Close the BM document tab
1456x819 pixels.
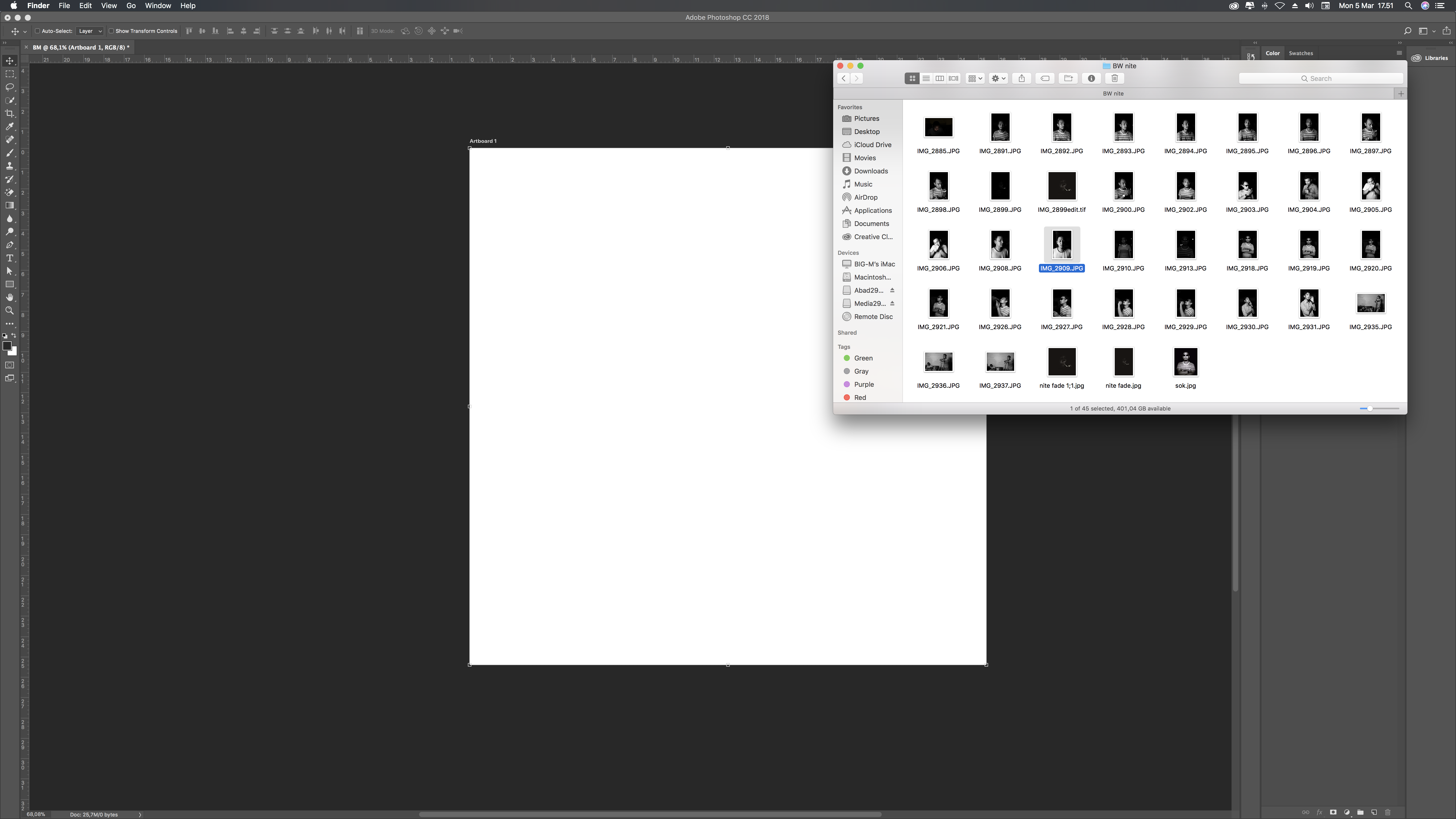26,48
